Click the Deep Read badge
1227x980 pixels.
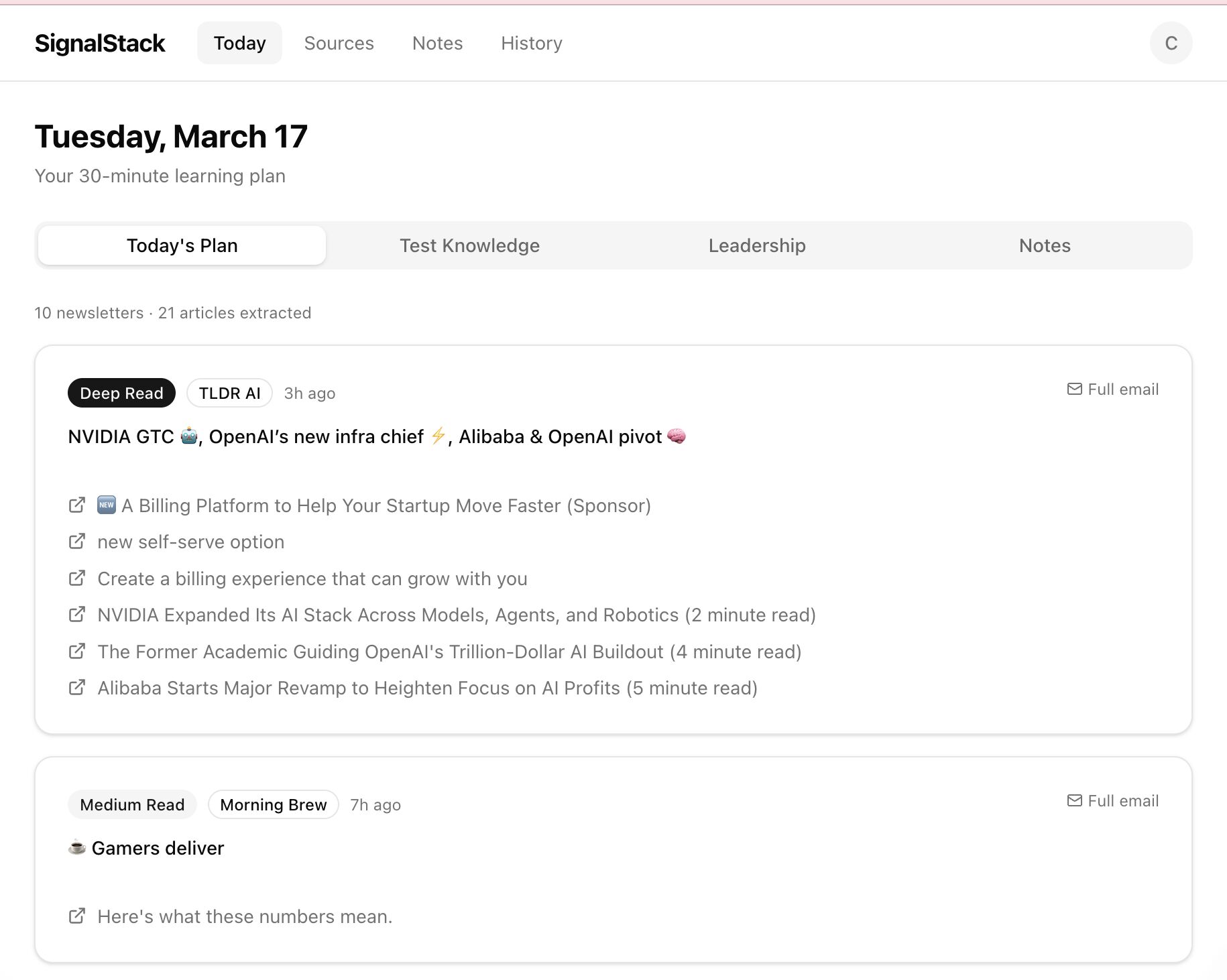click(121, 393)
